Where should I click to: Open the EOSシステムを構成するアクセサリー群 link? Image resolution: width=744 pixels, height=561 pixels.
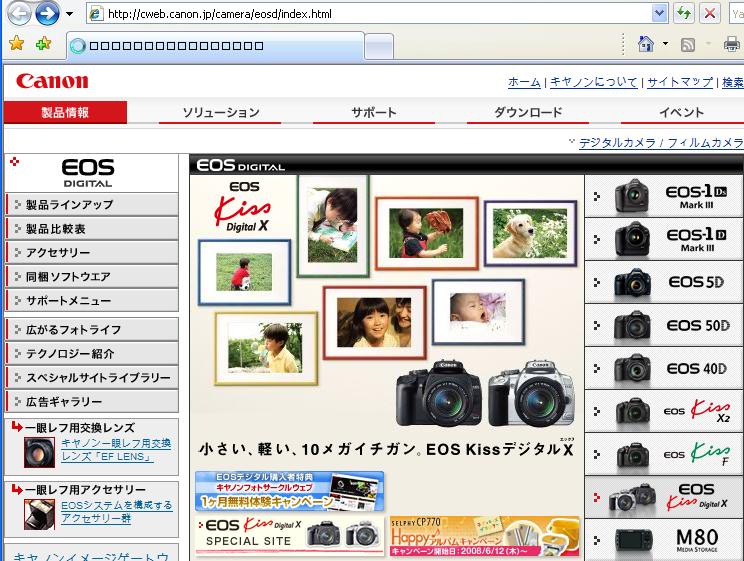pos(117,512)
